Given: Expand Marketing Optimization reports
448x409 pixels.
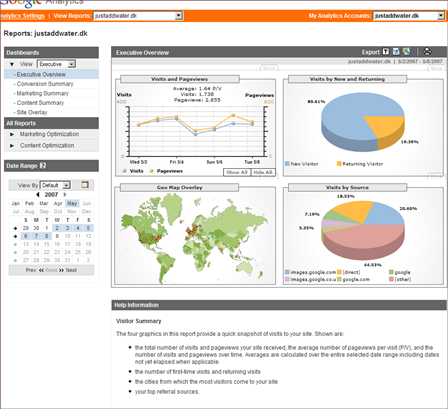Looking at the screenshot, I should click(x=12, y=134).
